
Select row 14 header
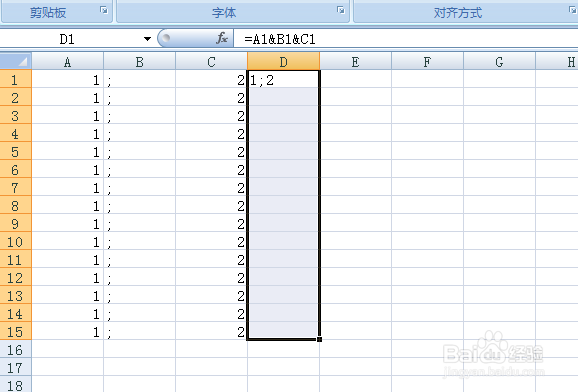15,313
